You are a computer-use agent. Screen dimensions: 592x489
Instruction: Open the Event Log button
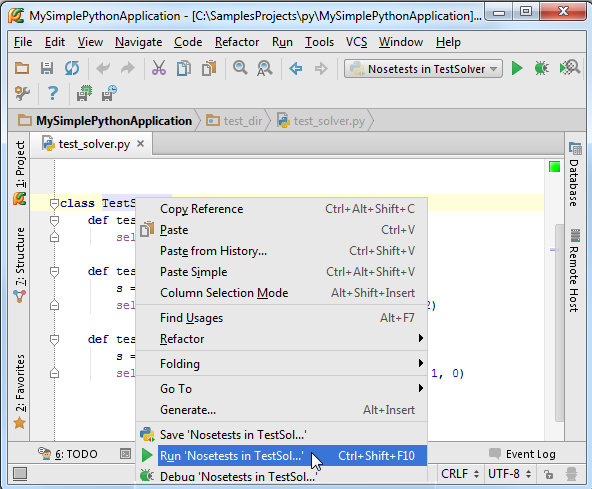pyautogui.click(x=522, y=454)
